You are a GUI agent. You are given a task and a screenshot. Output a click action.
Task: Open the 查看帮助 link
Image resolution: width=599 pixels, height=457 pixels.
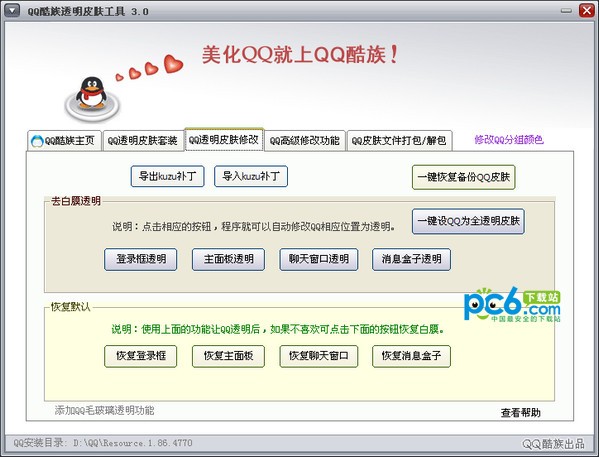(521, 413)
